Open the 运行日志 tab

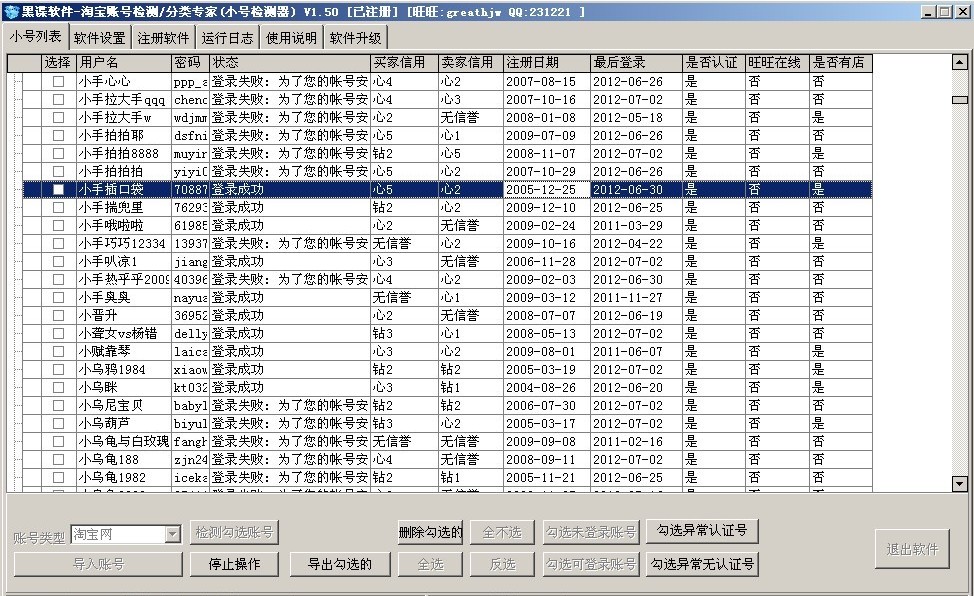point(227,38)
